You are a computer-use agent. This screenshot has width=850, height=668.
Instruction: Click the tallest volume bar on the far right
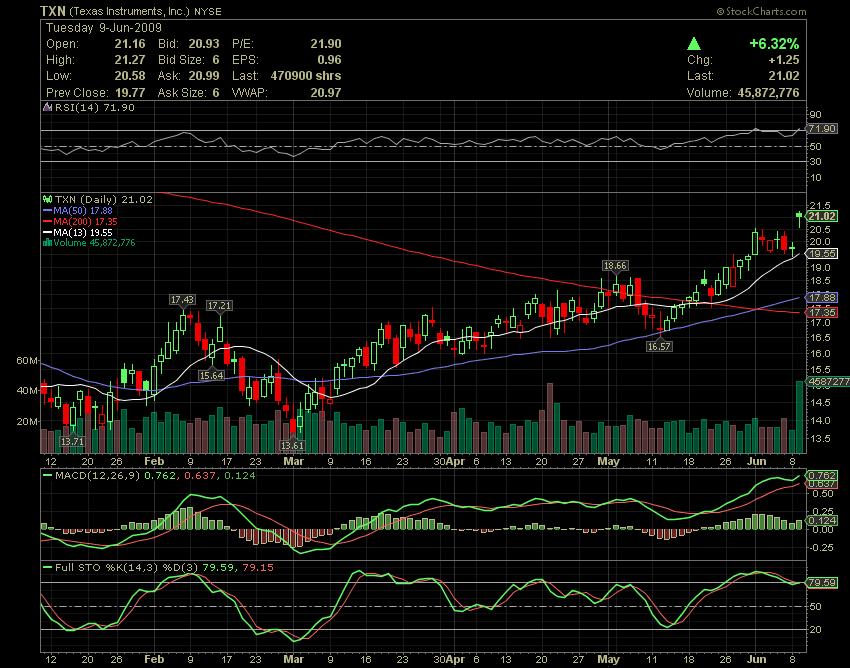tap(799, 416)
